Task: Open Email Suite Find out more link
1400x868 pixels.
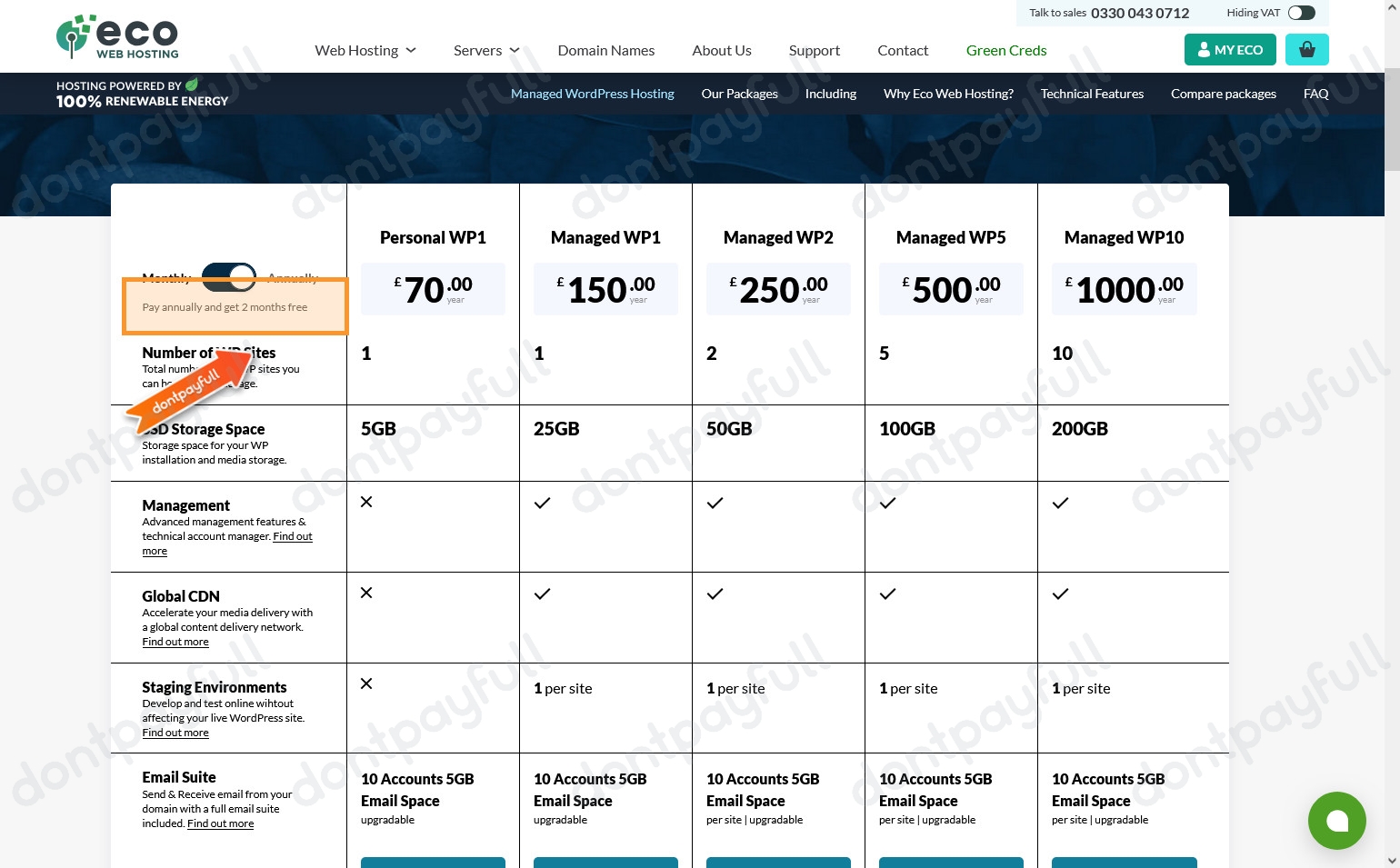Action: 220,823
